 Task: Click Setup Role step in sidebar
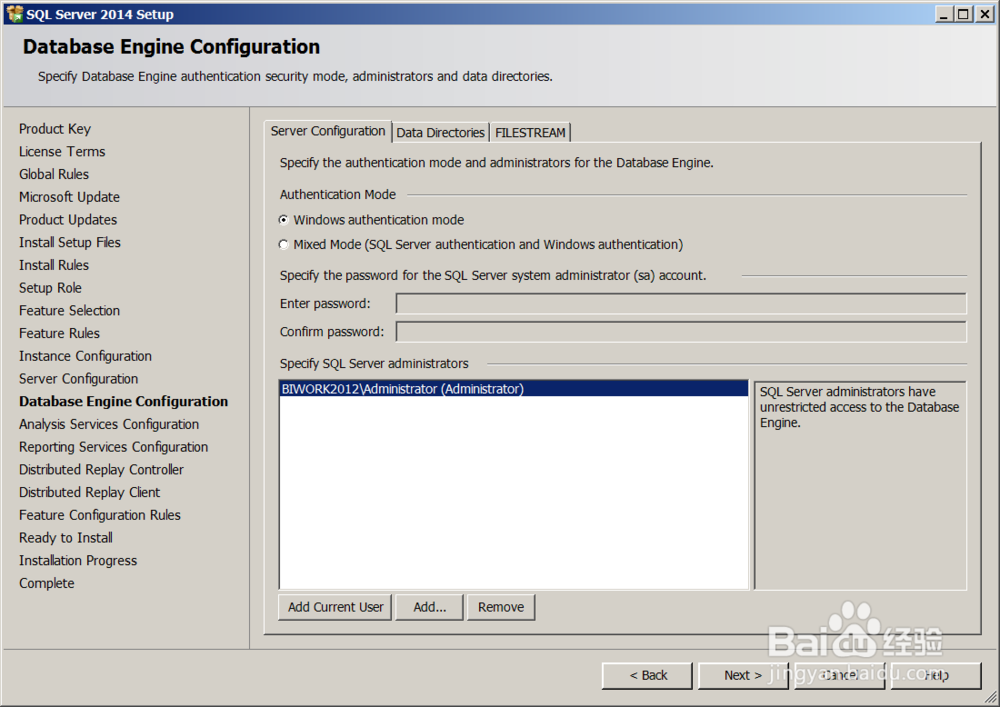tap(50, 288)
